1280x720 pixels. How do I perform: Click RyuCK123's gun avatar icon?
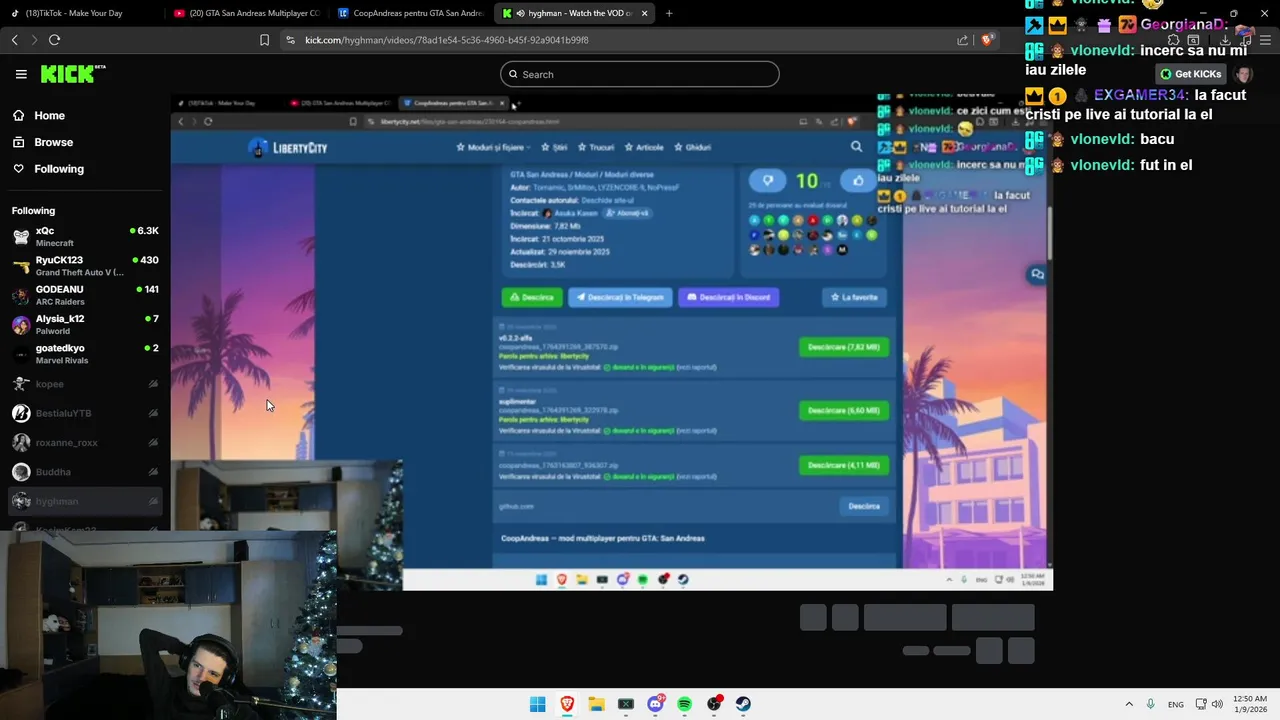pyautogui.click(x=21, y=266)
